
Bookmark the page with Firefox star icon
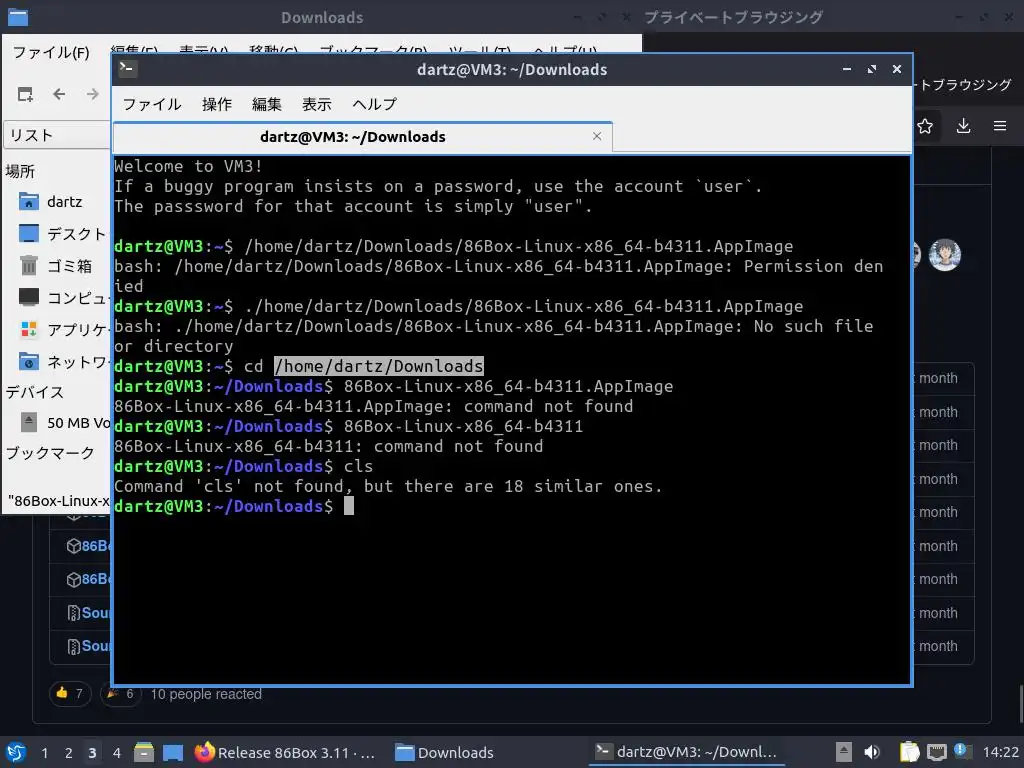click(x=925, y=126)
